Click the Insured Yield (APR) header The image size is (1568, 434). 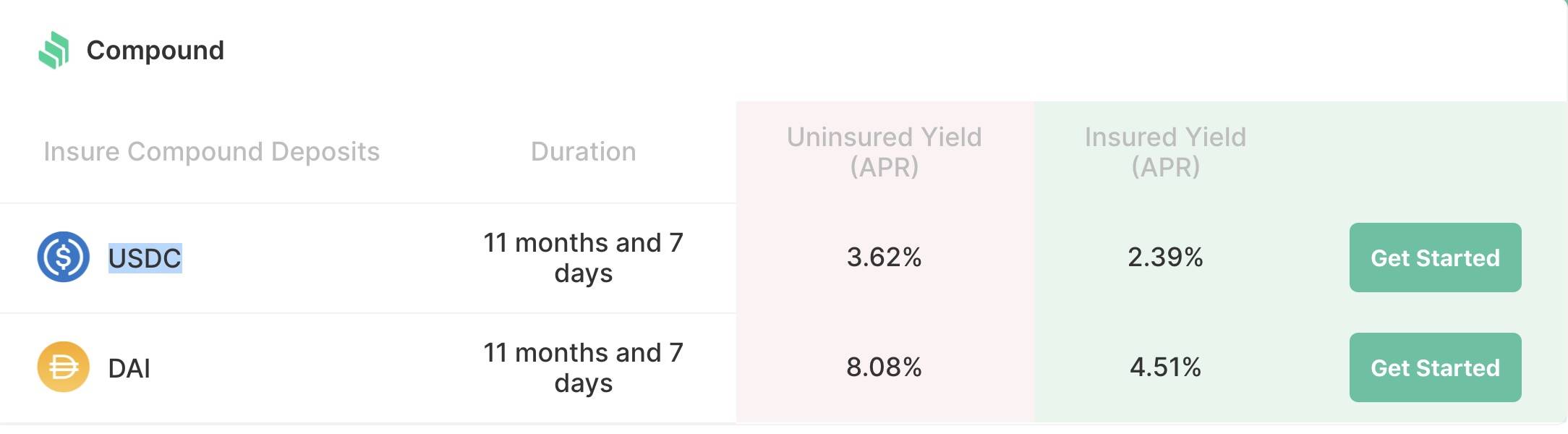pos(1165,152)
